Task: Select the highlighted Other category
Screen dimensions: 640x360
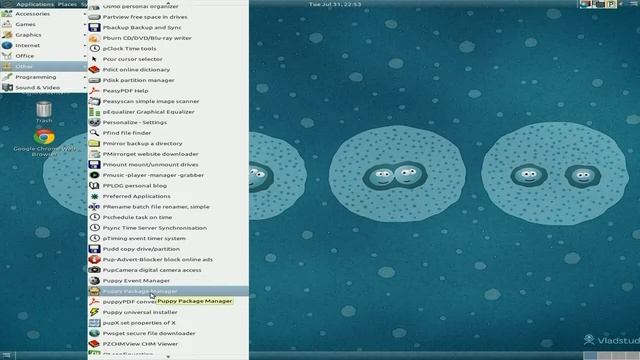Action: click(x=44, y=66)
